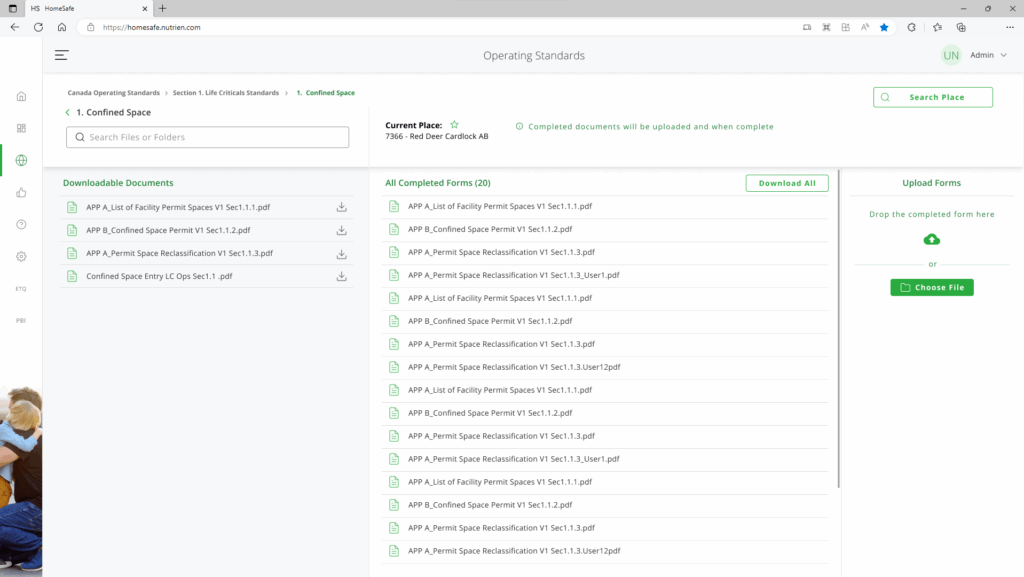Open the PBI sidebar item
Viewport: 1024px width, 577px height.
(x=21, y=321)
